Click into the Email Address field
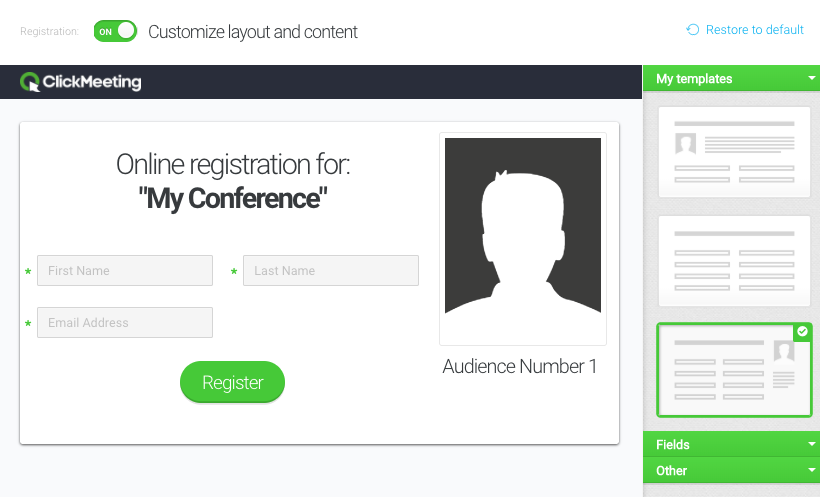 click(x=125, y=322)
